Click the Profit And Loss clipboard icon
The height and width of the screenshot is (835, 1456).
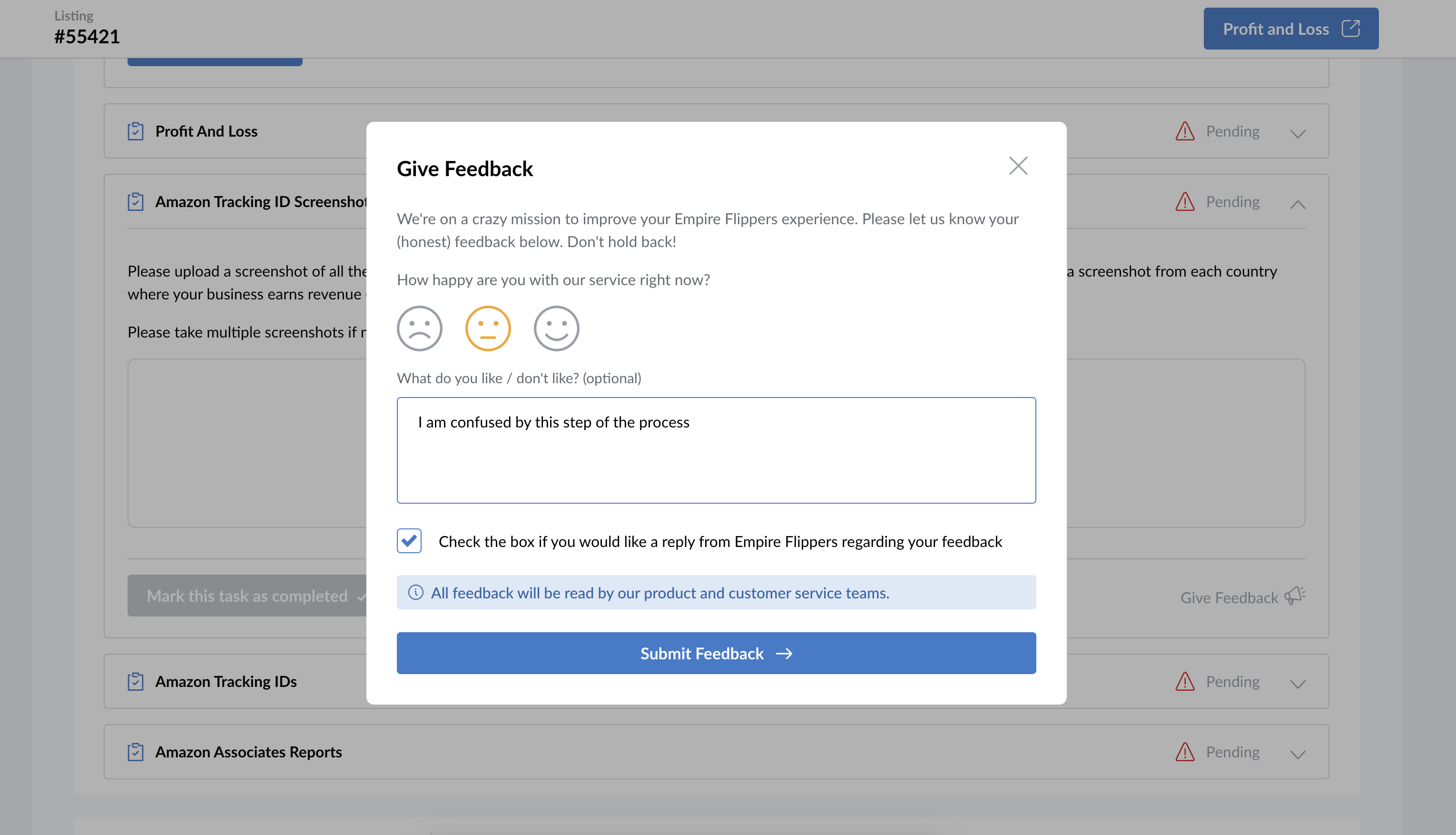[x=135, y=131]
